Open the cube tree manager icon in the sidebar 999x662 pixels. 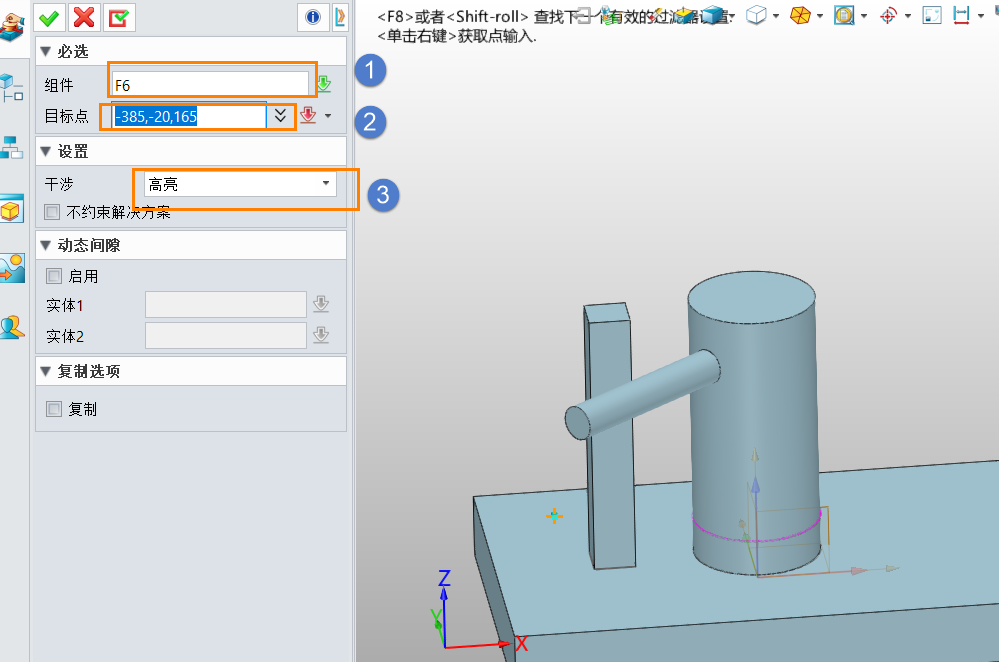(11, 88)
